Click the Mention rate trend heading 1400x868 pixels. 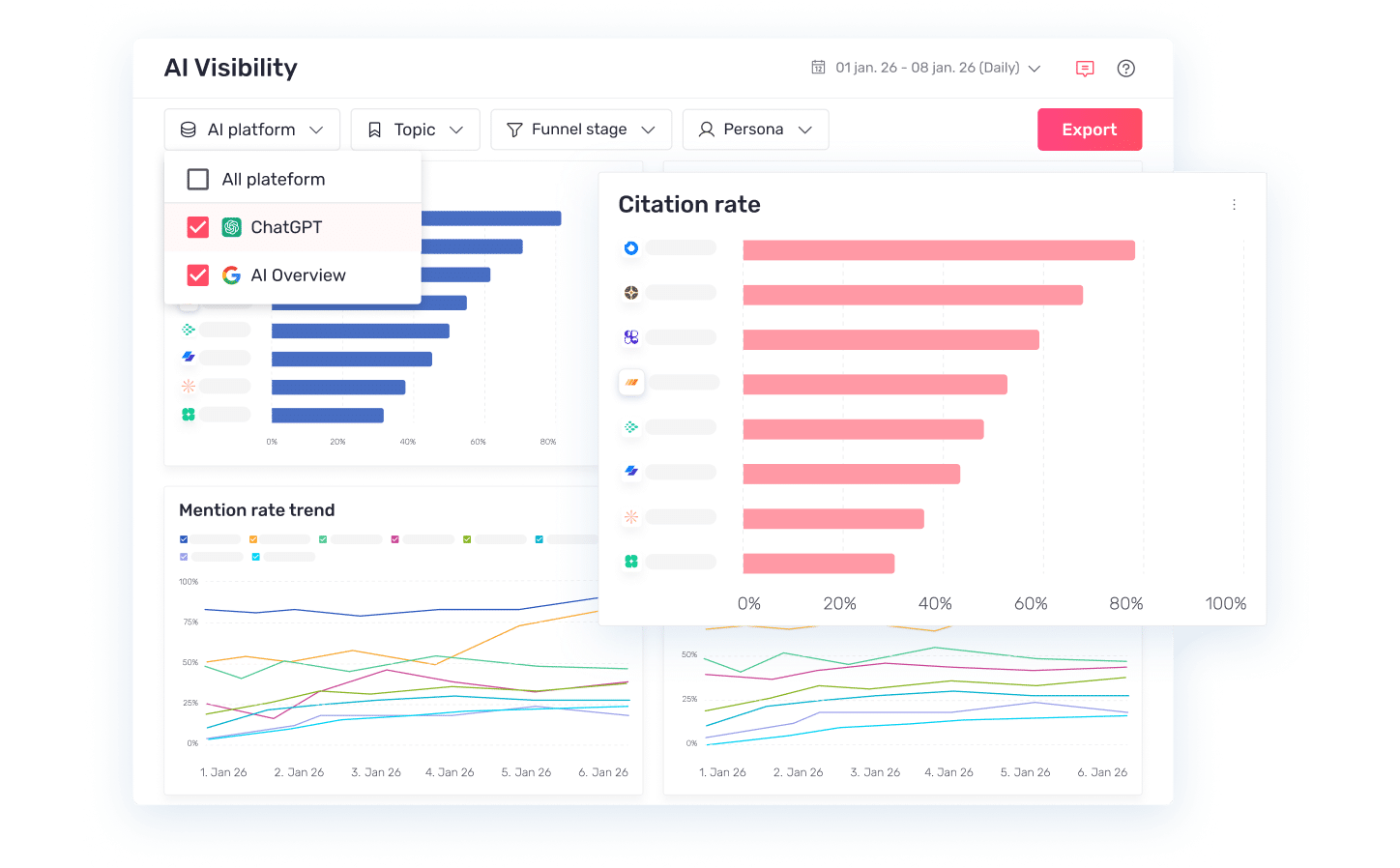click(257, 510)
